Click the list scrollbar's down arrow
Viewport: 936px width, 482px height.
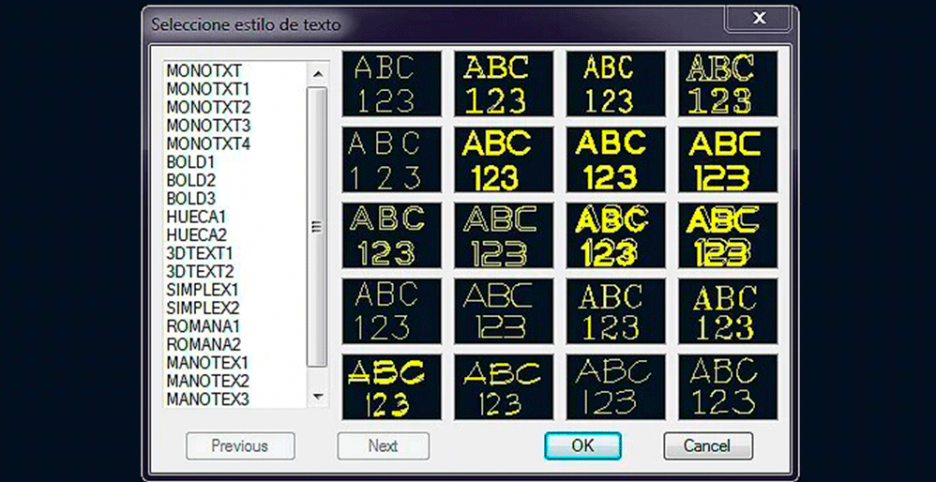pyautogui.click(x=318, y=397)
